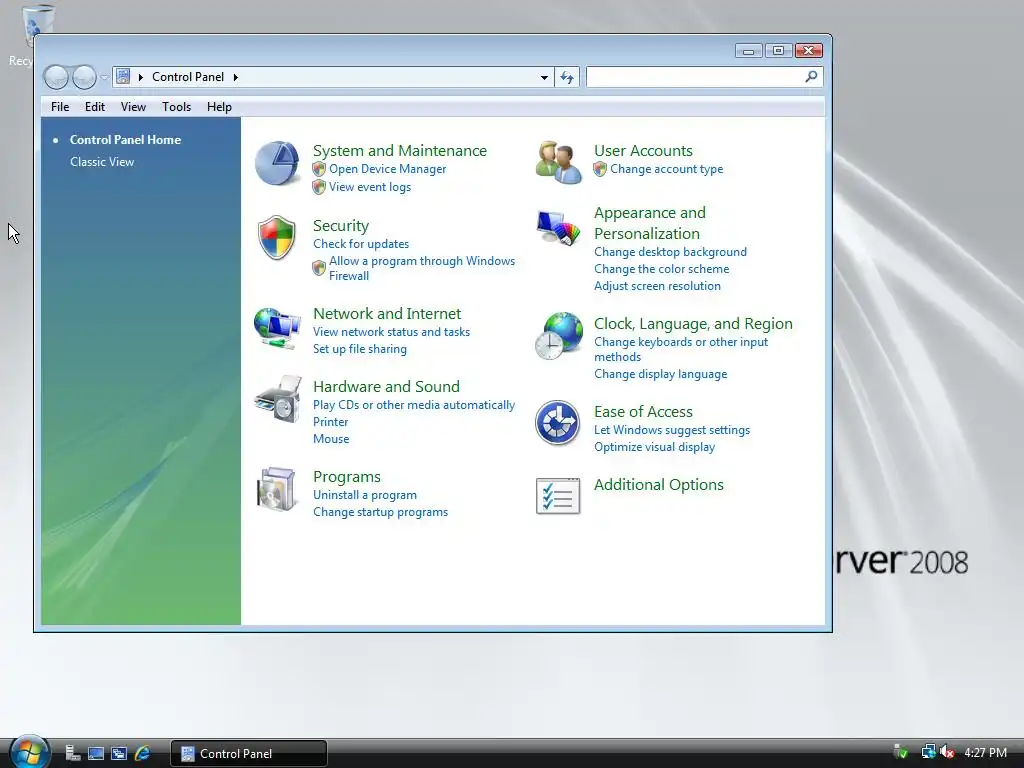Viewport: 1024px width, 768px height.
Task: Open the Appearance and Personalization monitor icon
Action: 558,227
